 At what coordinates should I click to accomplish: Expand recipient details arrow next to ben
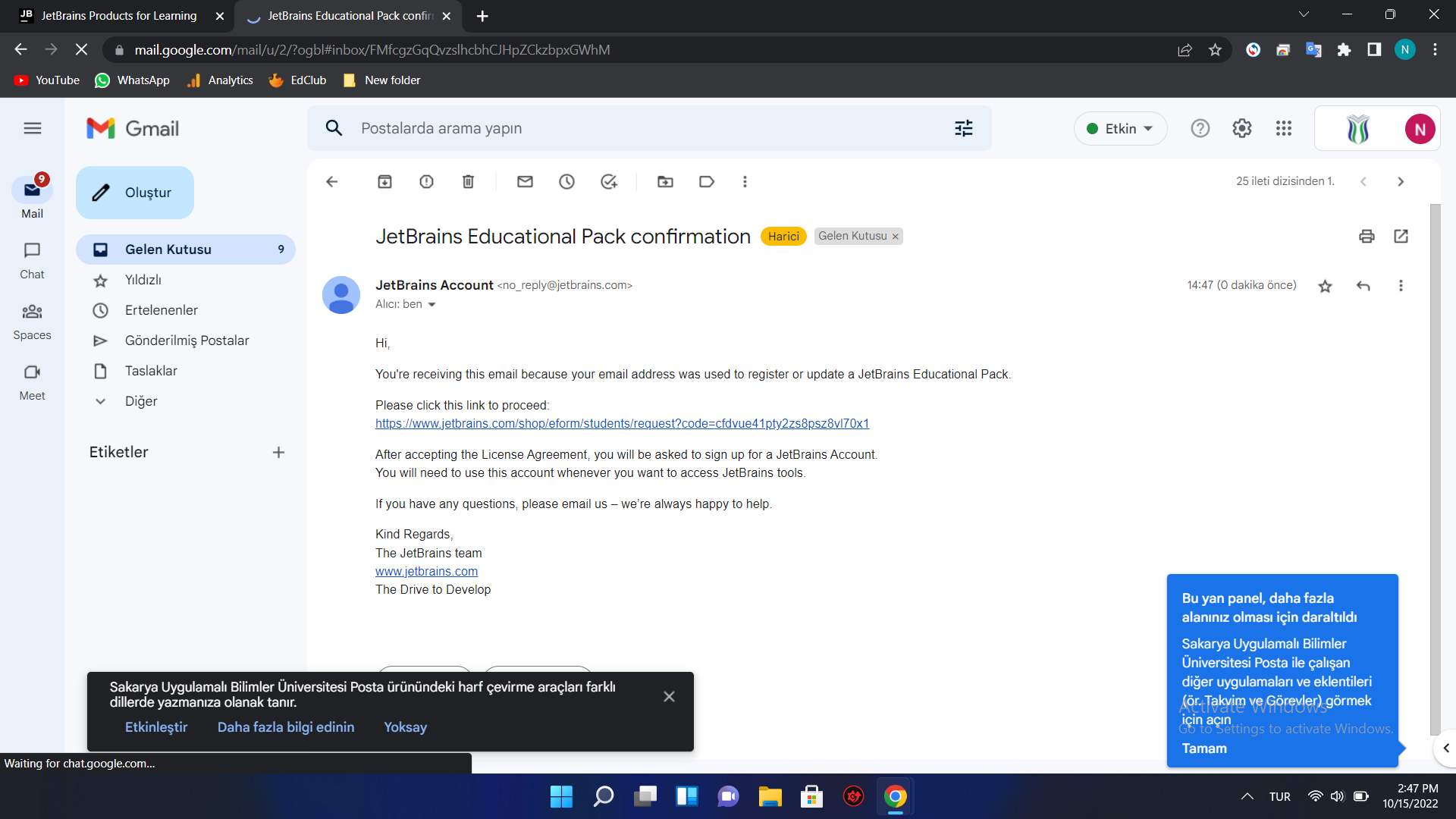(x=431, y=305)
